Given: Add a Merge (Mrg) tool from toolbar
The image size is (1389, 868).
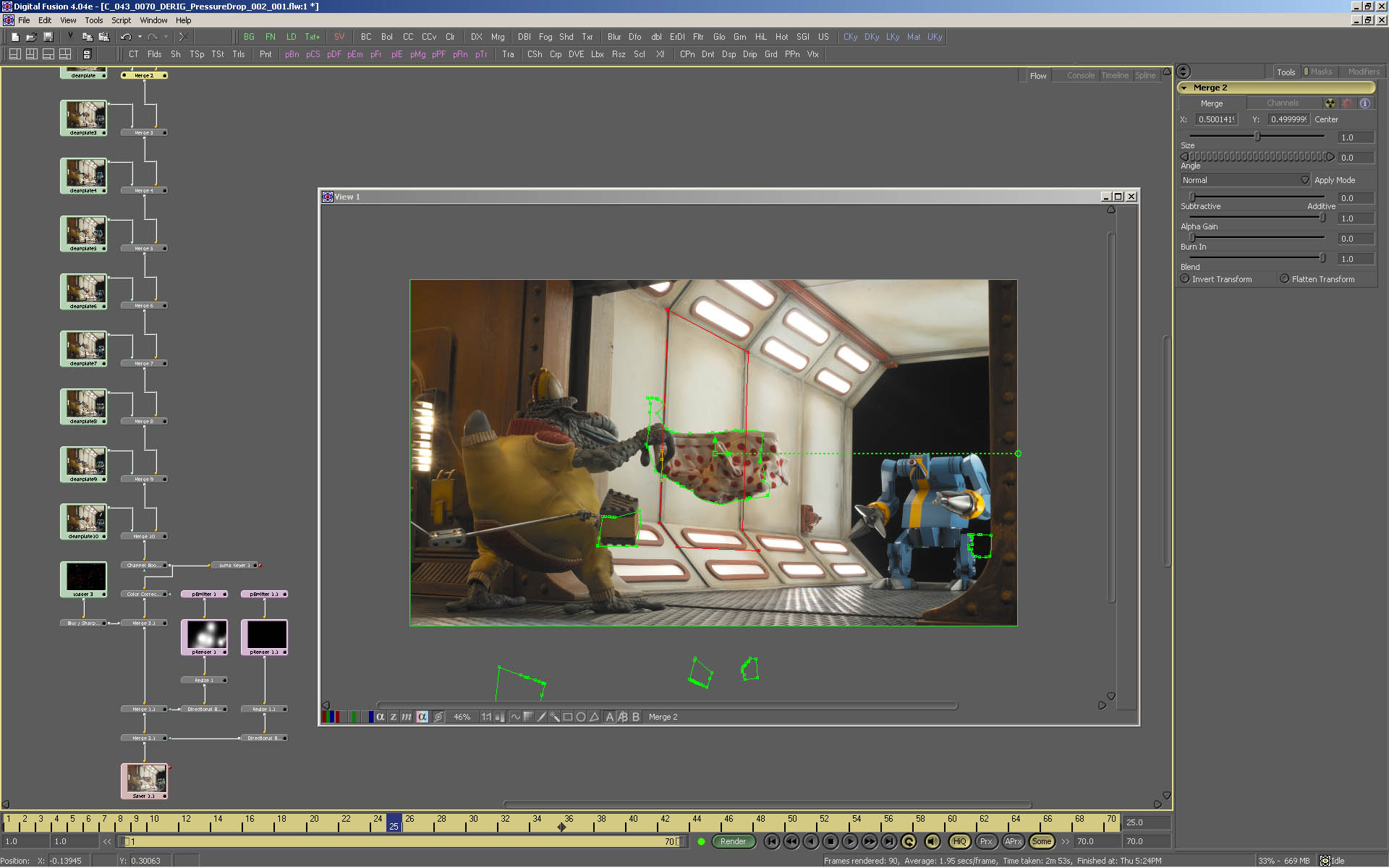Looking at the screenshot, I should tap(498, 37).
